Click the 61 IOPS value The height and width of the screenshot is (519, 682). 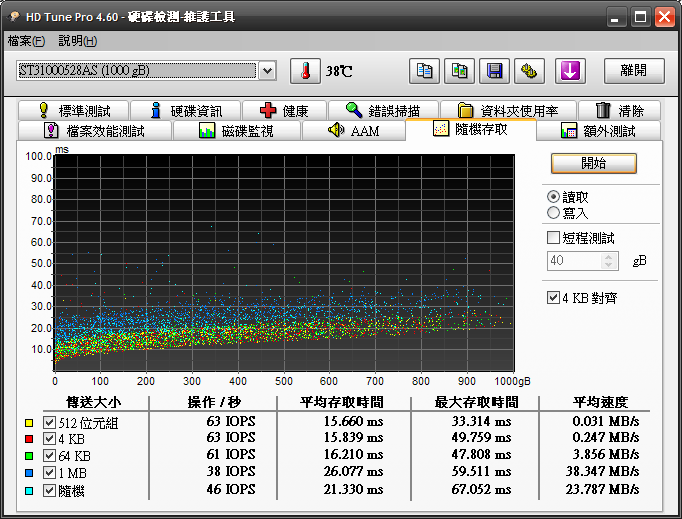tap(231, 454)
